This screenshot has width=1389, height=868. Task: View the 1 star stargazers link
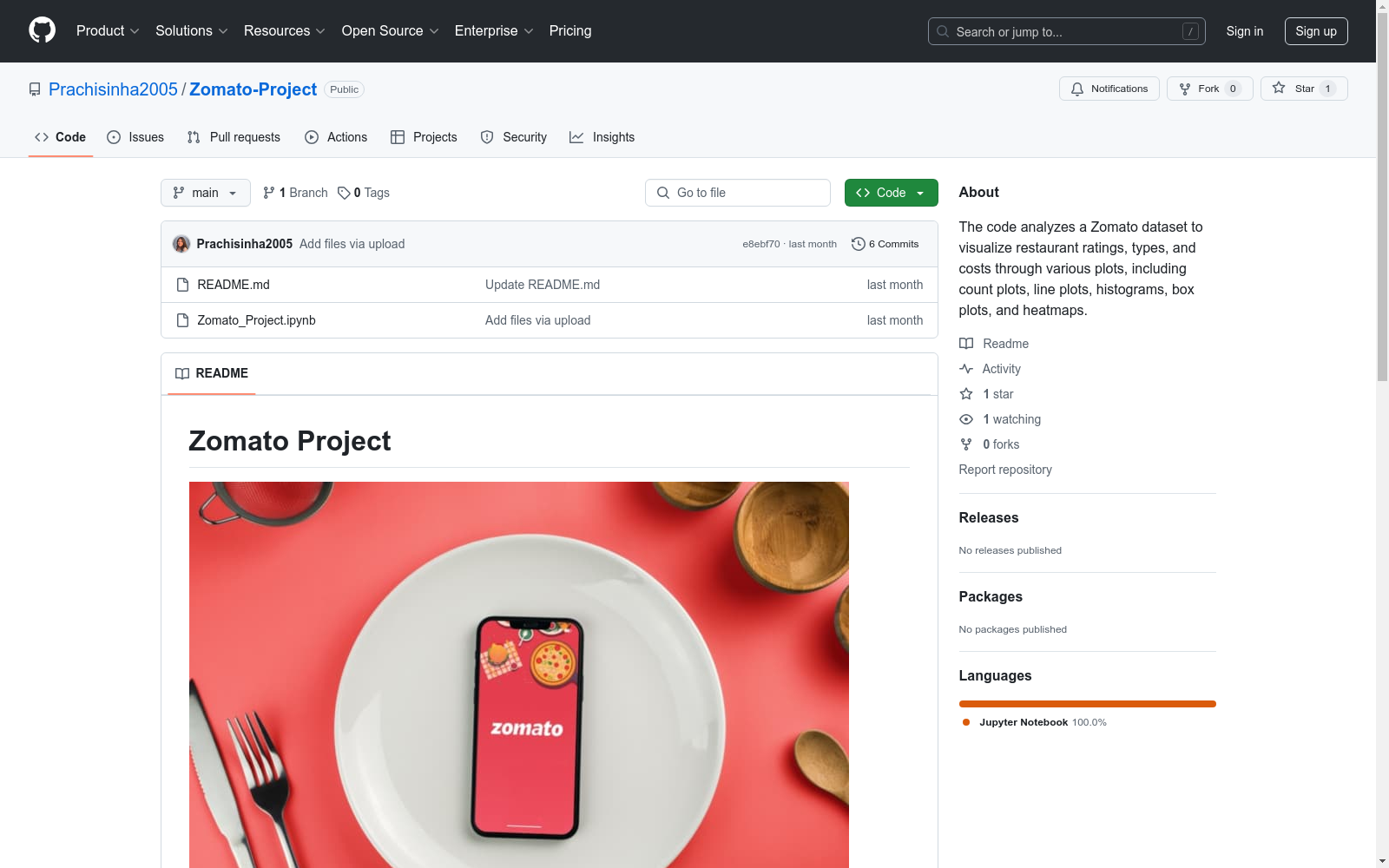(986, 394)
